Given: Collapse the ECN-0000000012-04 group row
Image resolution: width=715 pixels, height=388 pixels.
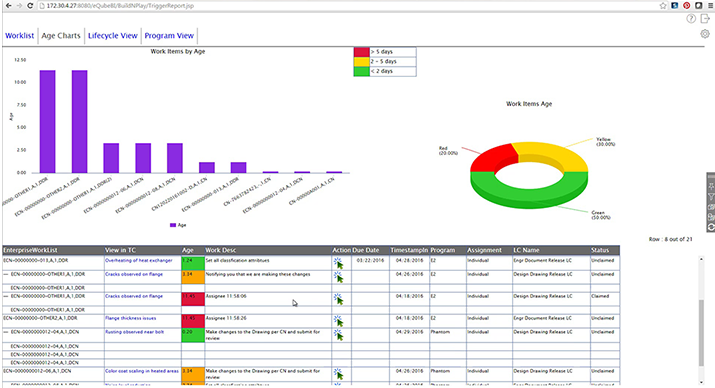Looking at the screenshot, I should tap(5, 332).
